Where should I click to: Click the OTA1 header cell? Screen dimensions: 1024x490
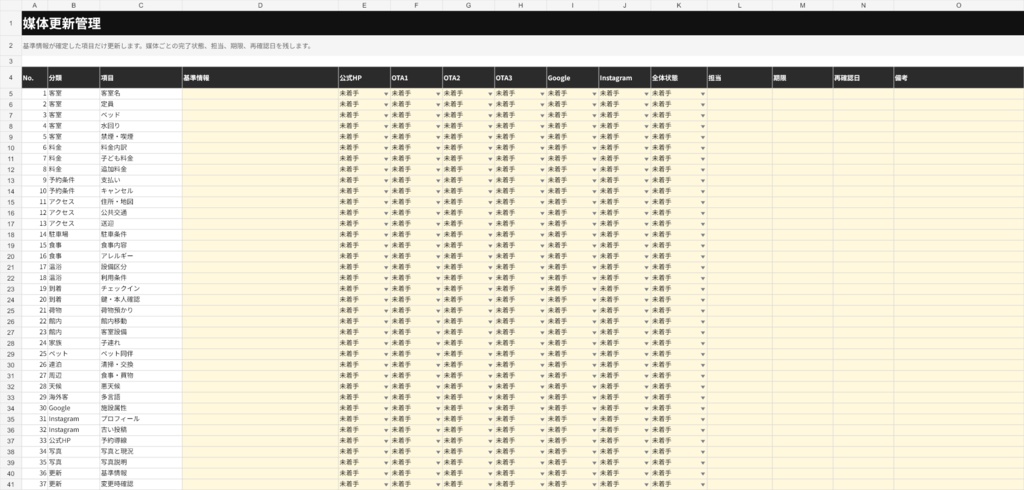[417, 78]
